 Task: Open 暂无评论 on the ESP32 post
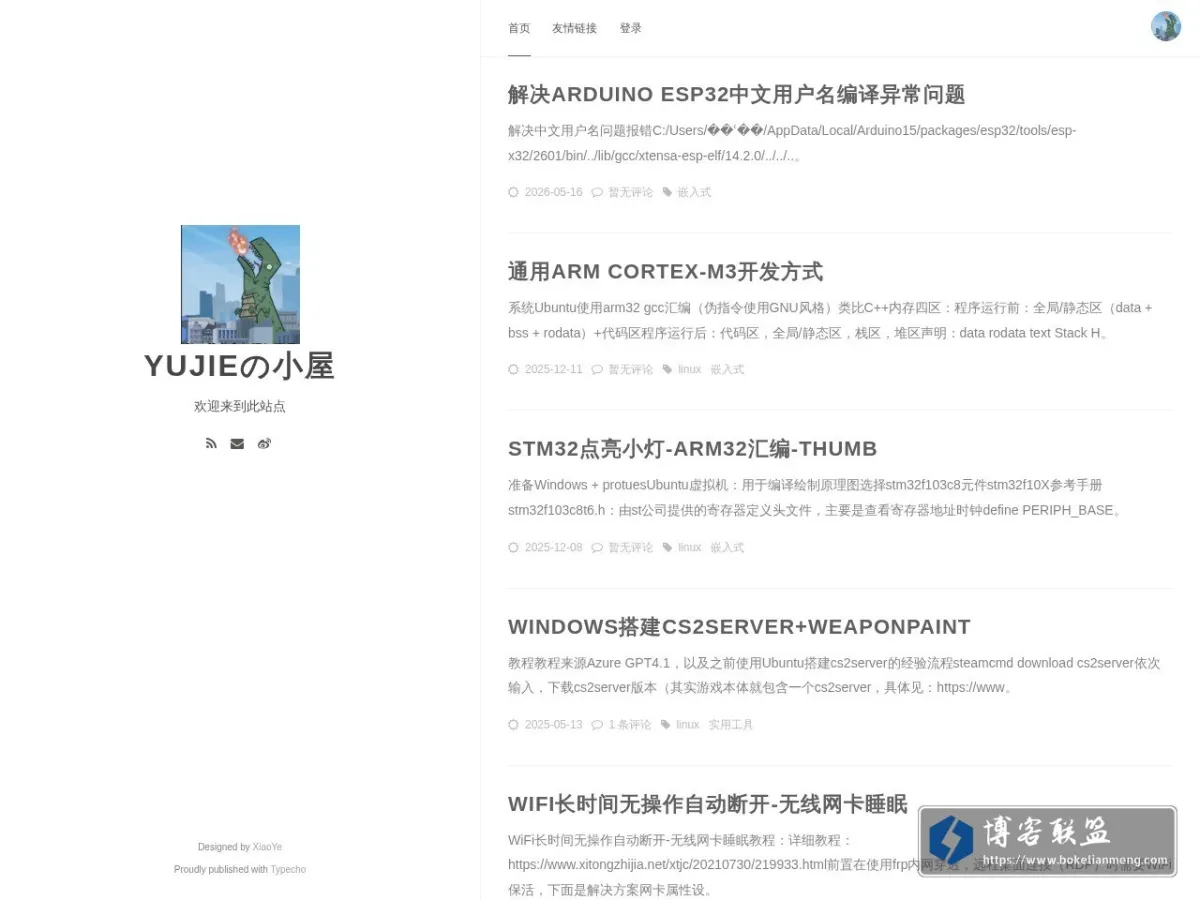(630, 192)
